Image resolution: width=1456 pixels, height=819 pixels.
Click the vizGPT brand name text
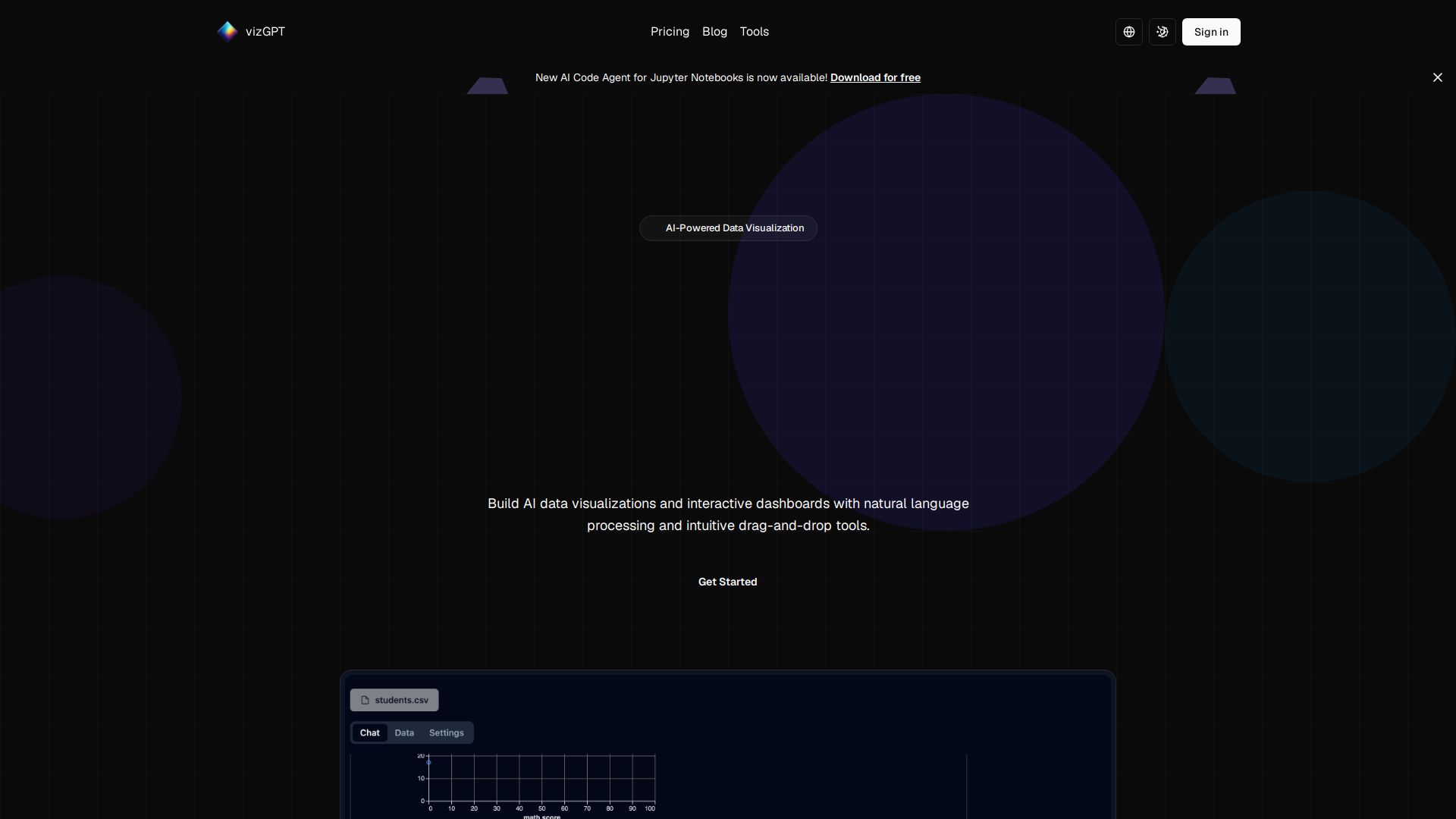point(265,32)
